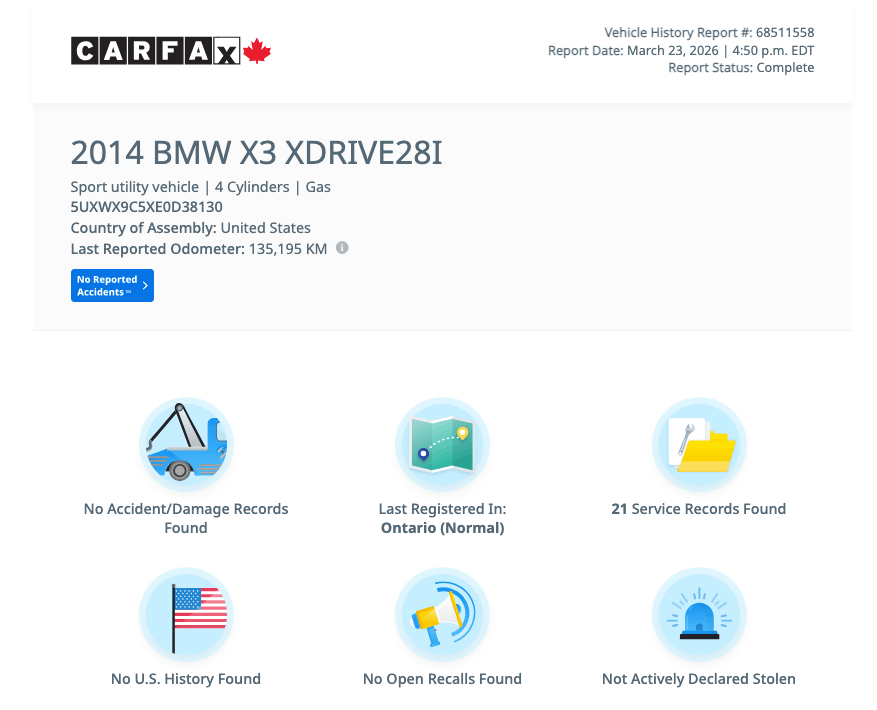Click the megaphone recalls icon
The height and width of the screenshot is (710, 877).
pyautogui.click(x=442, y=614)
